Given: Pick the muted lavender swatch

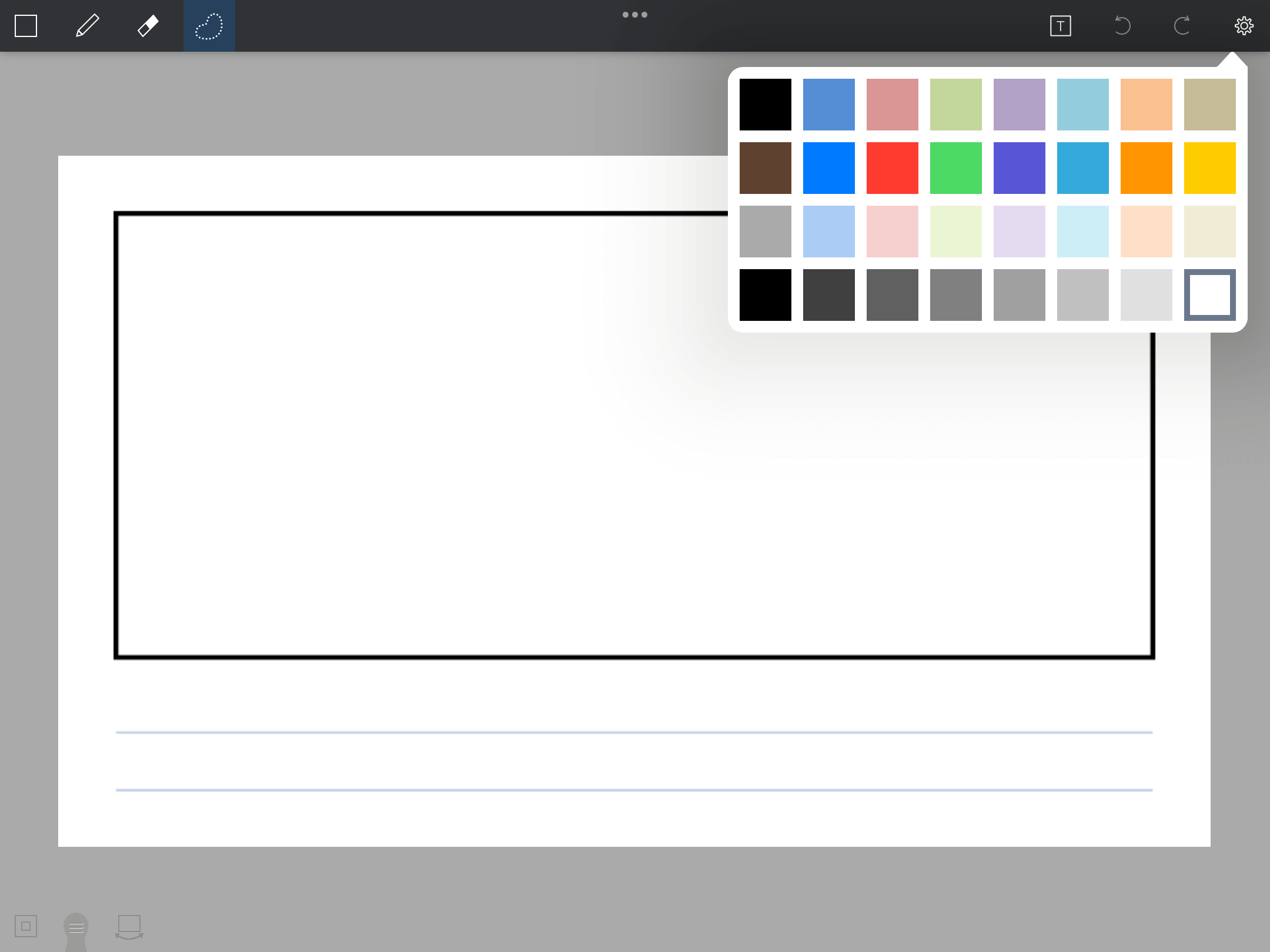Looking at the screenshot, I should (x=1020, y=105).
